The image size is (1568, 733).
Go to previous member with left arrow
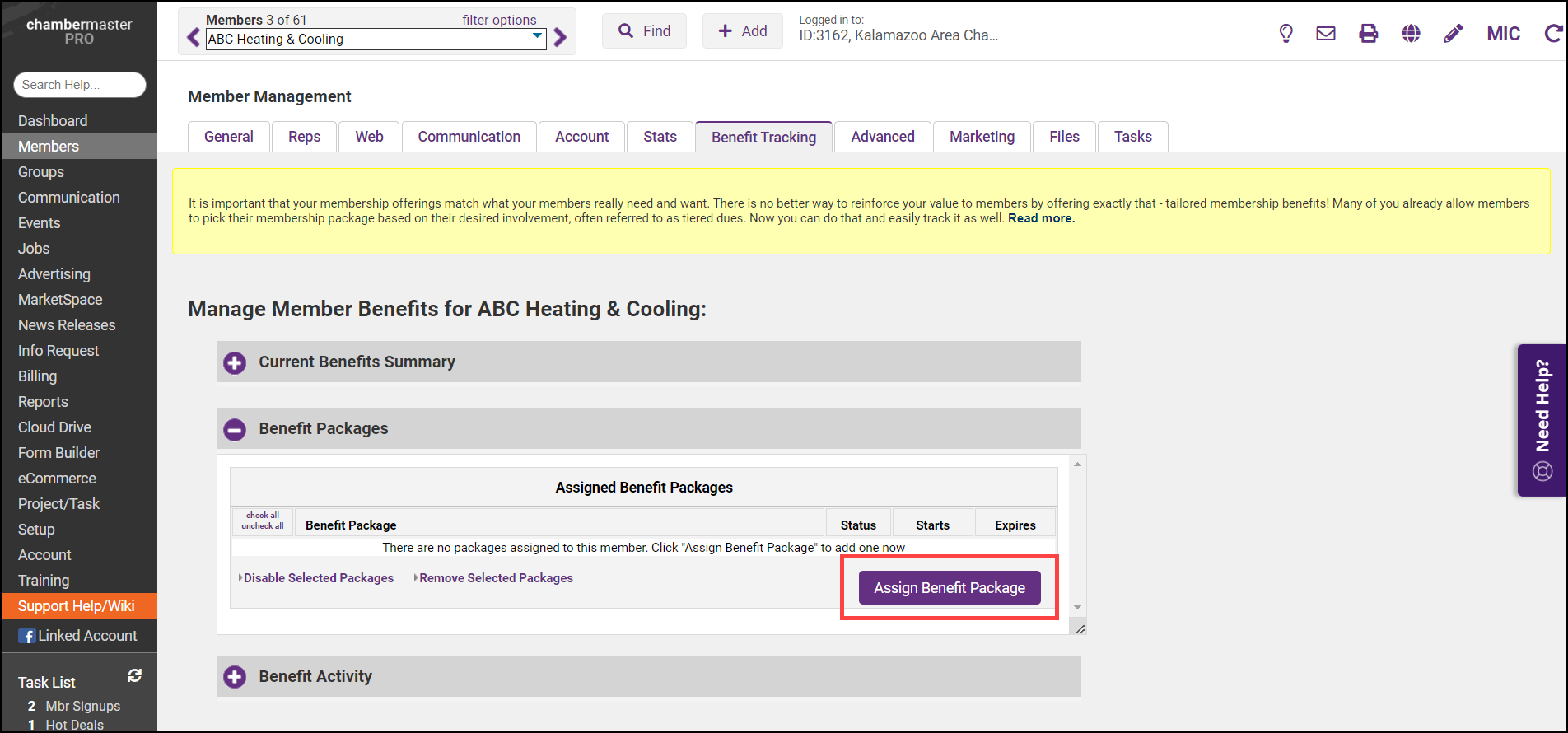pyautogui.click(x=194, y=38)
